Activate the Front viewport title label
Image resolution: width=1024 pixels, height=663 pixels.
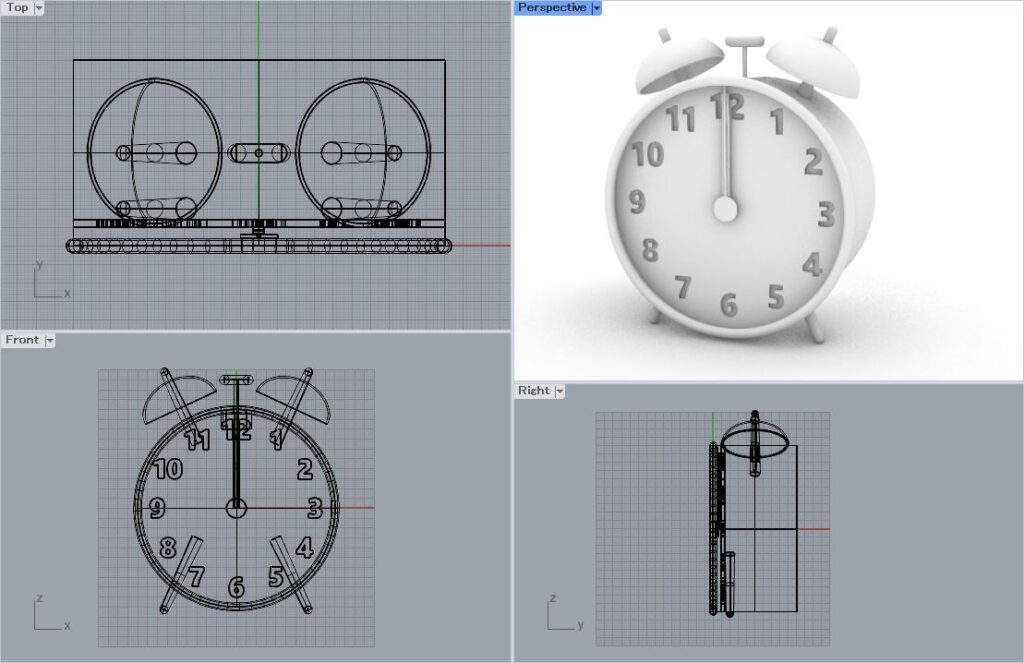[x=22, y=340]
